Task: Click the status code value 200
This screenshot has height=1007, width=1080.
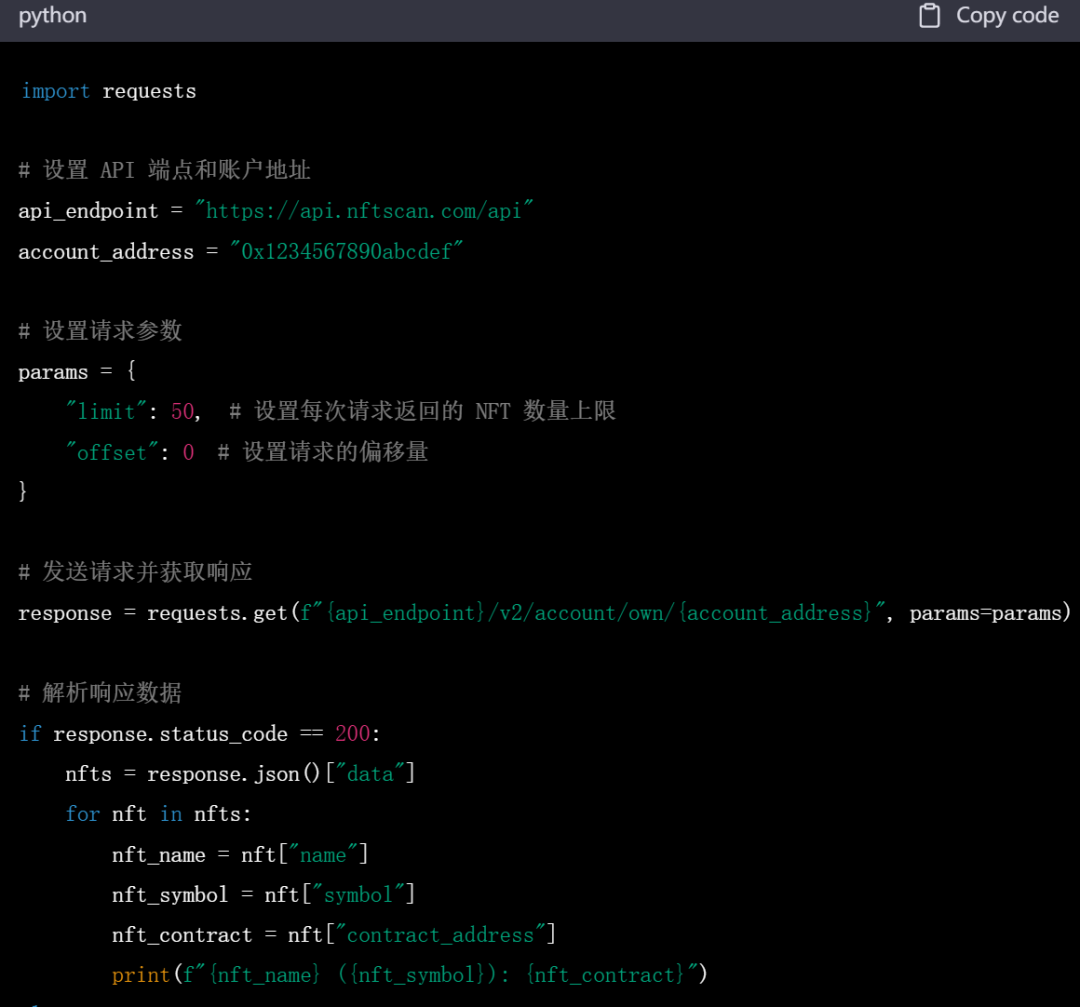Action: tap(353, 734)
